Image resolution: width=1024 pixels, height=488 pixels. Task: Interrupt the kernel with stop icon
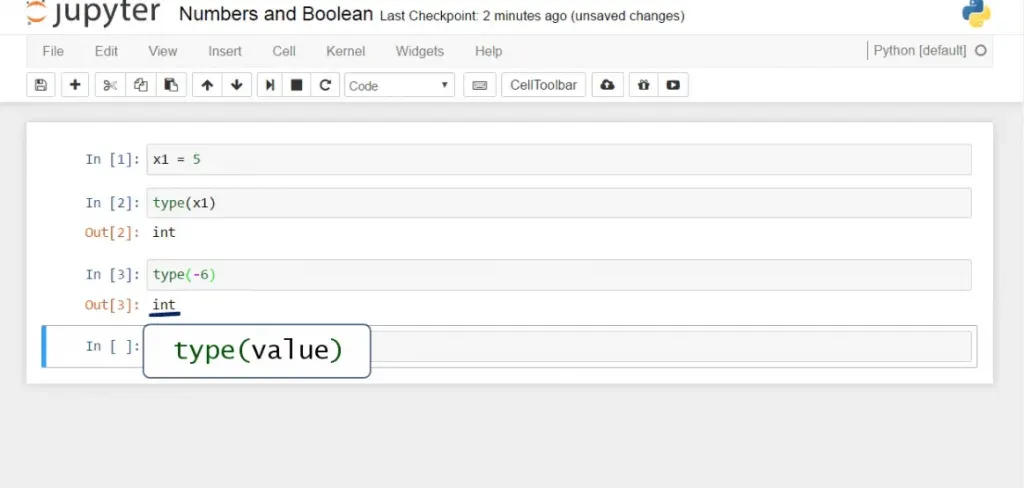(297, 85)
